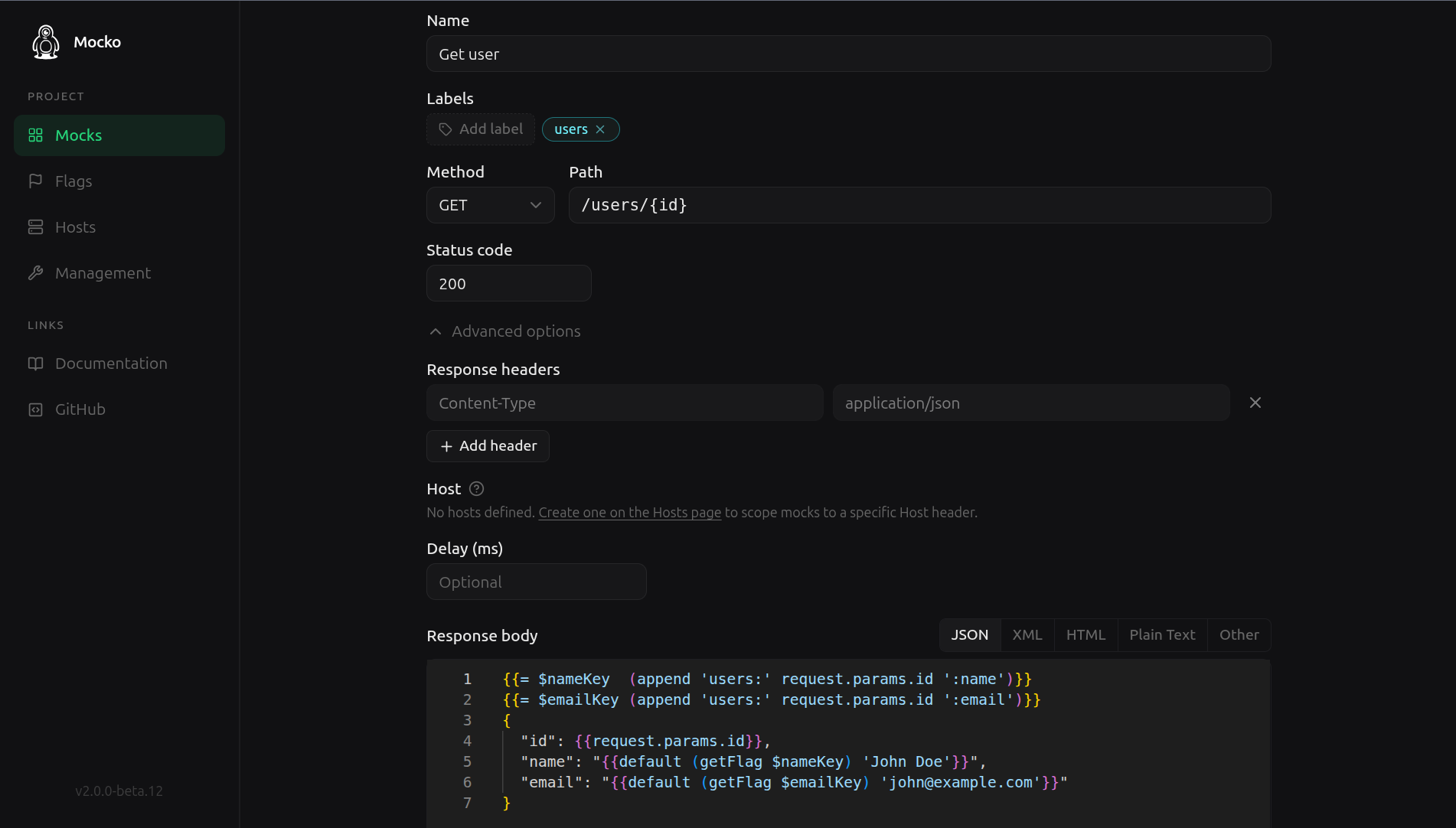Click the Management wrench icon
The width and height of the screenshot is (1456, 828).
pos(35,273)
